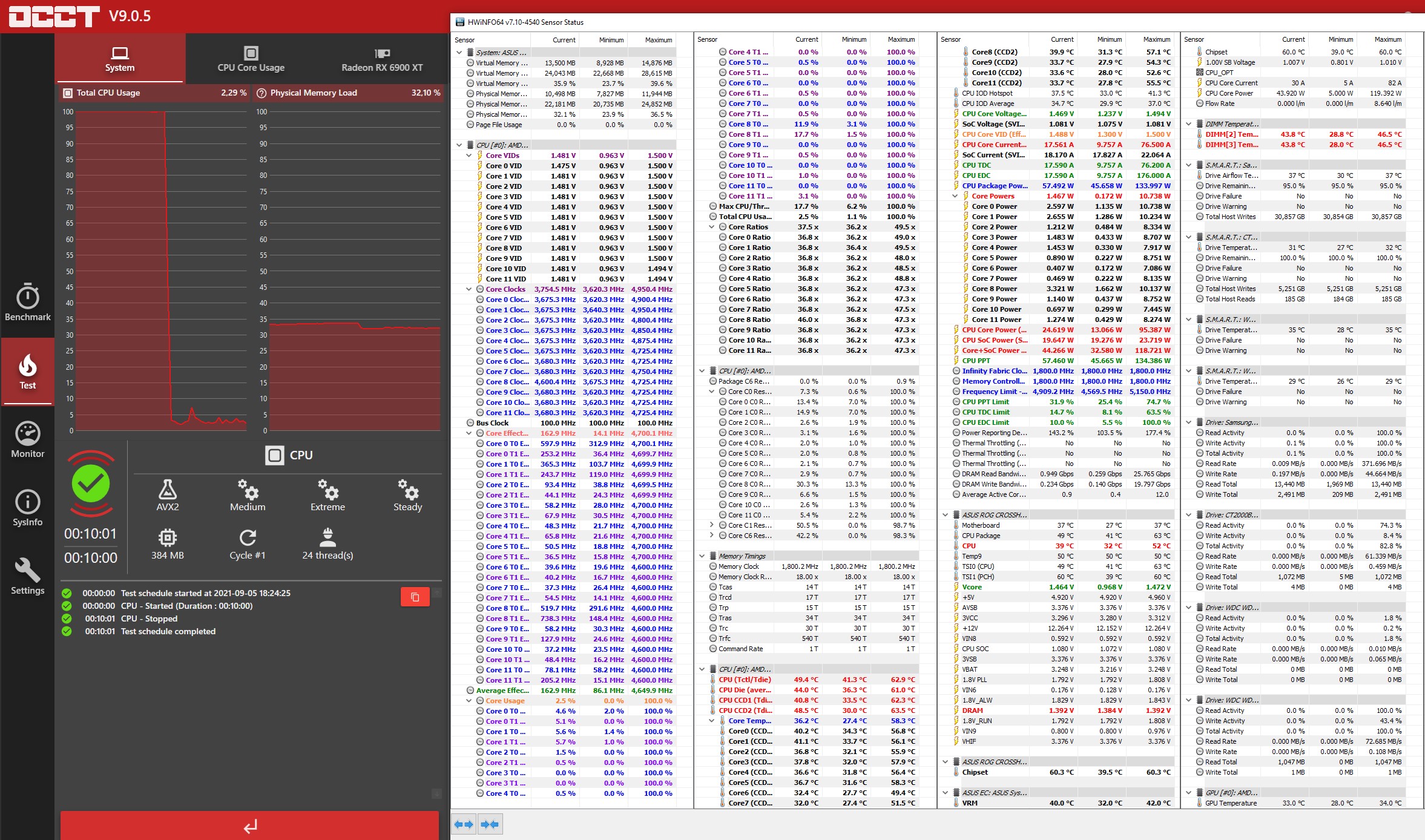Collapse the Core VIDs tree node
The width and height of the screenshot is (1425, 840).
[x=469, y=156]
